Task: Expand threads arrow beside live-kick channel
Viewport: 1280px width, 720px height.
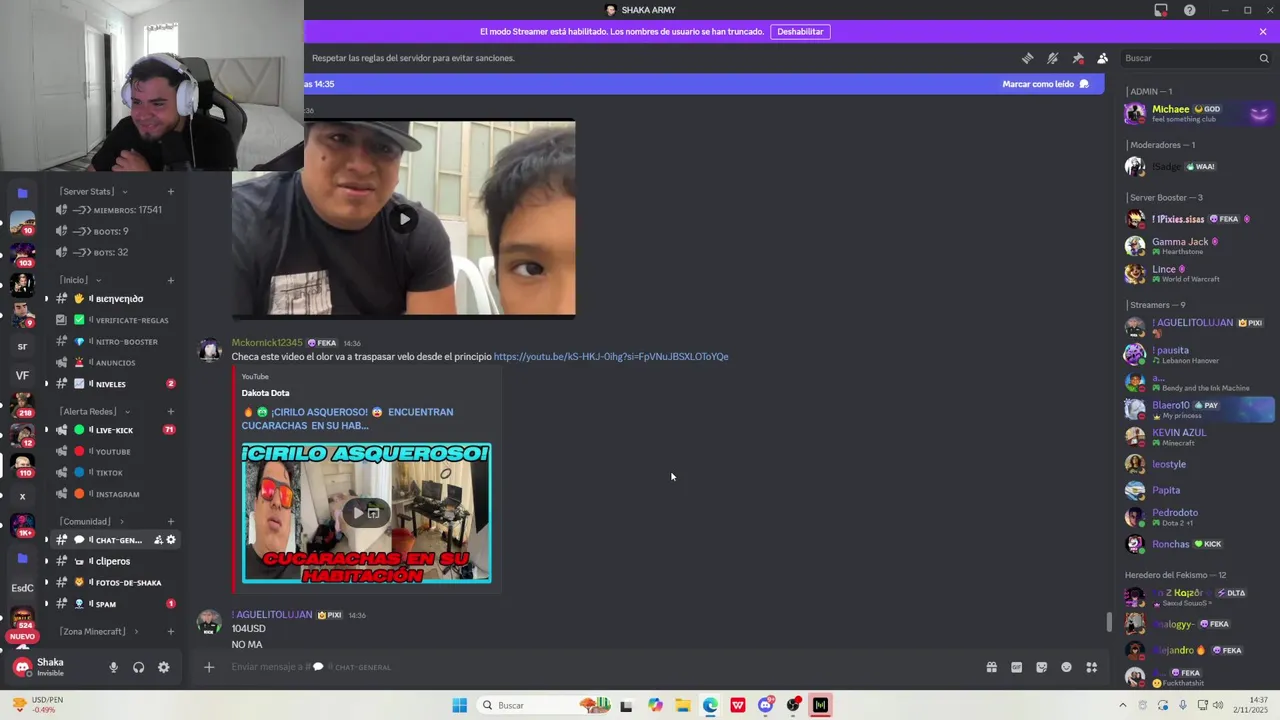Action: pyautogui.click(x=46, y=430)
